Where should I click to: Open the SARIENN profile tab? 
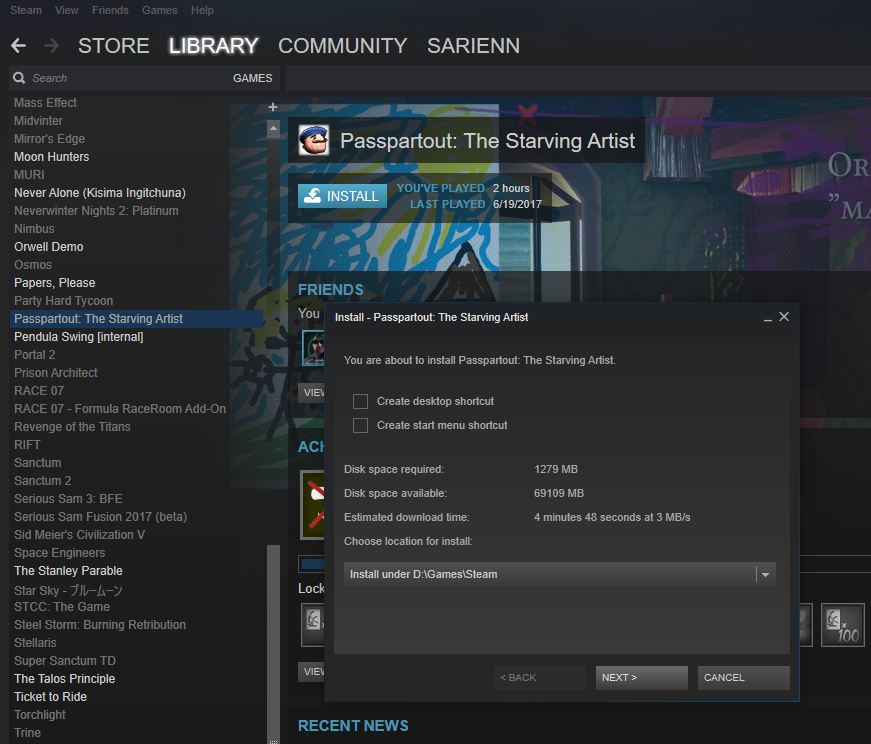pos(473,46)
